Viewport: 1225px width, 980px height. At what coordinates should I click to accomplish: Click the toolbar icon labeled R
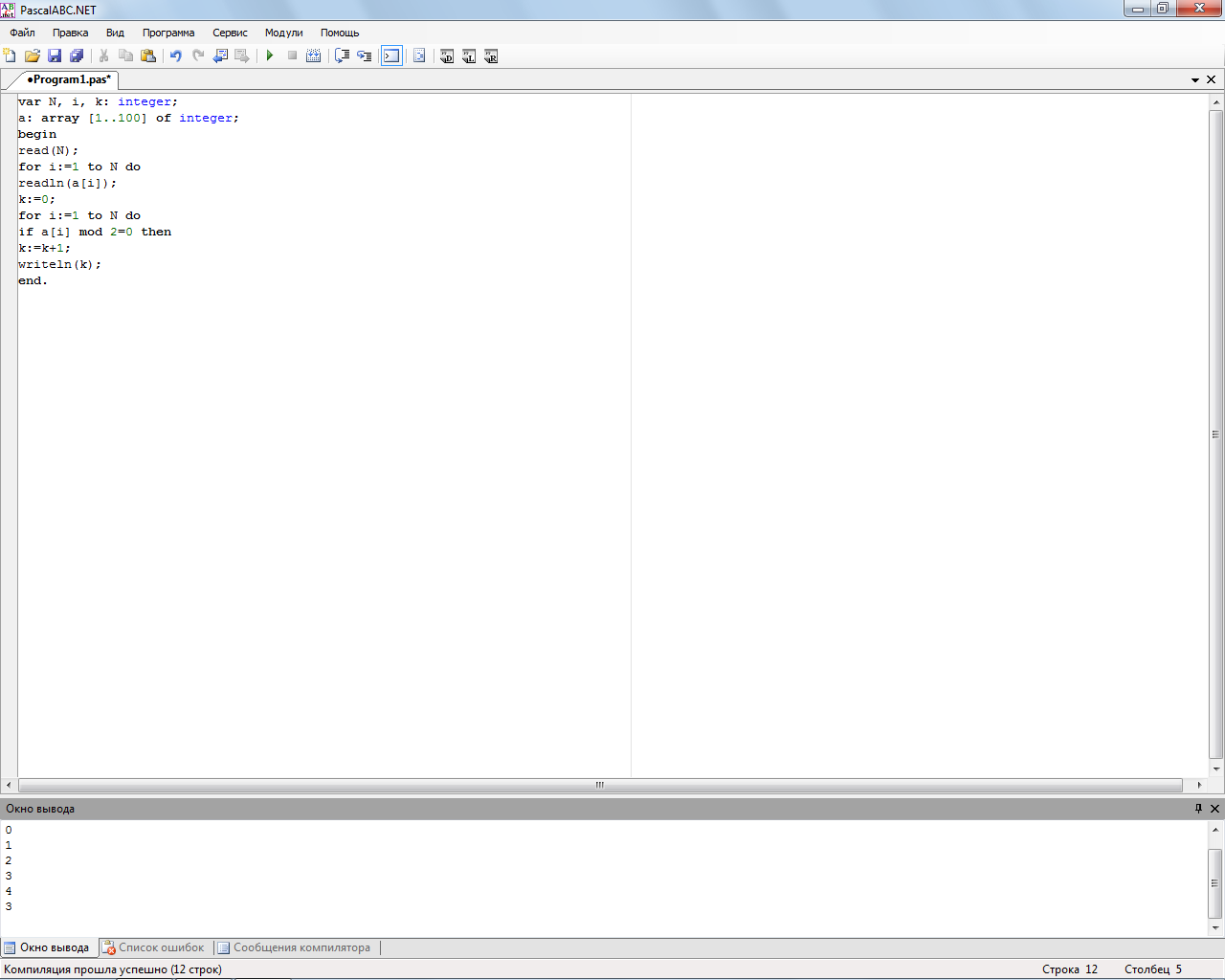pyautogui.click(x=491, y=56)
